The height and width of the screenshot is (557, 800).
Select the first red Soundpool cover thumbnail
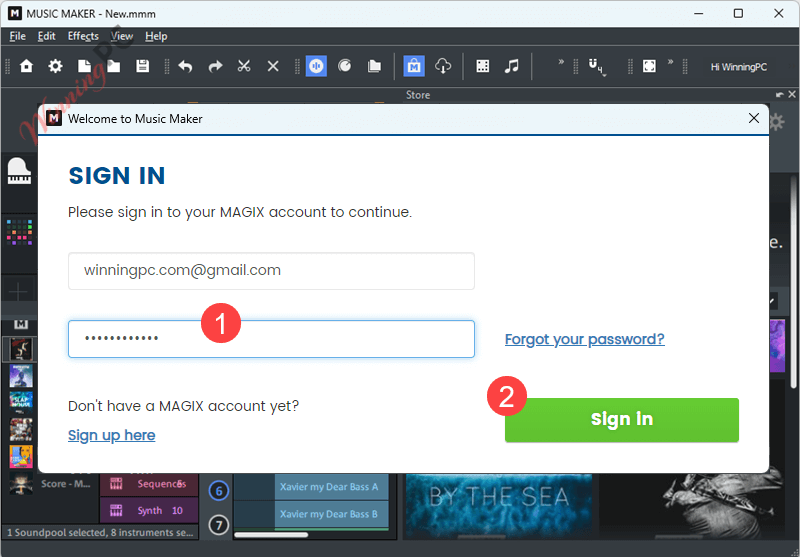click(21, 349)
